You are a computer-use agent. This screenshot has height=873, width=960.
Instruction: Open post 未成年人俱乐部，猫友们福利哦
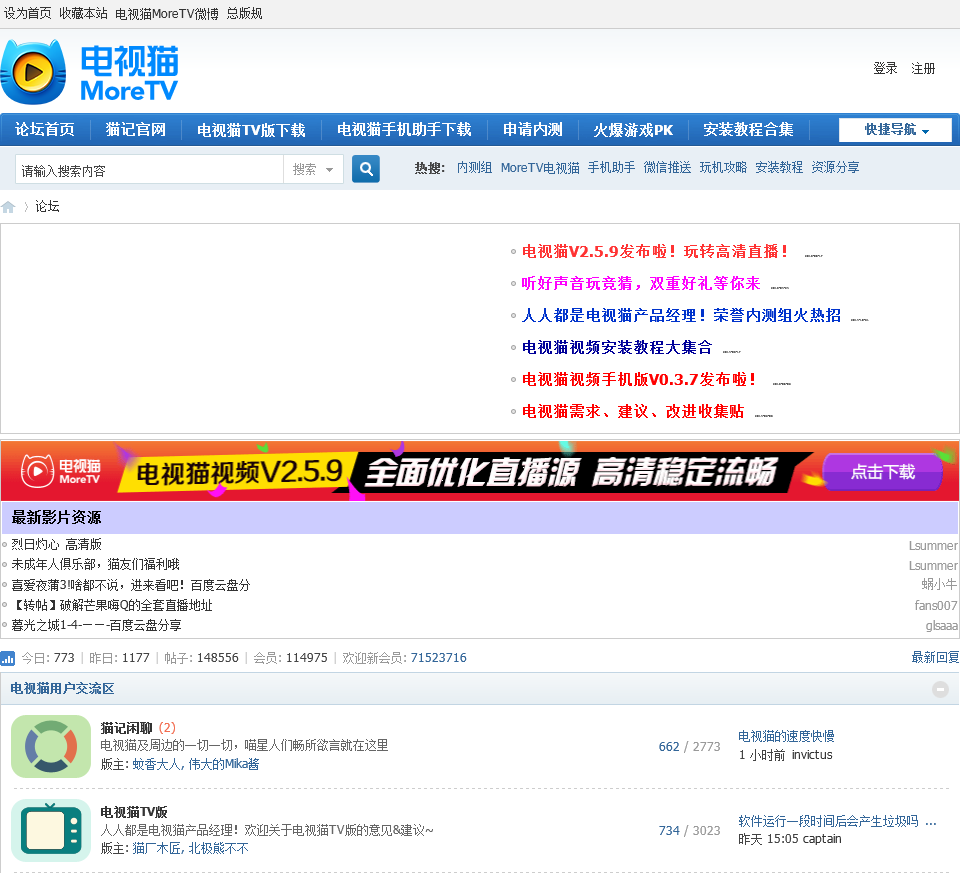(x=96, y=564)
